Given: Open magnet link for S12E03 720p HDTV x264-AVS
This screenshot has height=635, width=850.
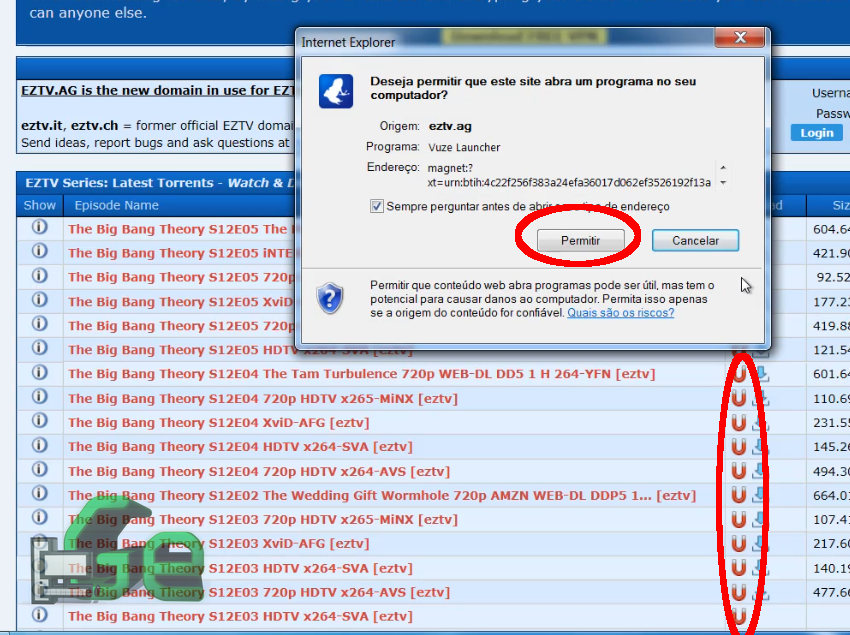Looking at the screenshot, I should click(x=739, y=592).
